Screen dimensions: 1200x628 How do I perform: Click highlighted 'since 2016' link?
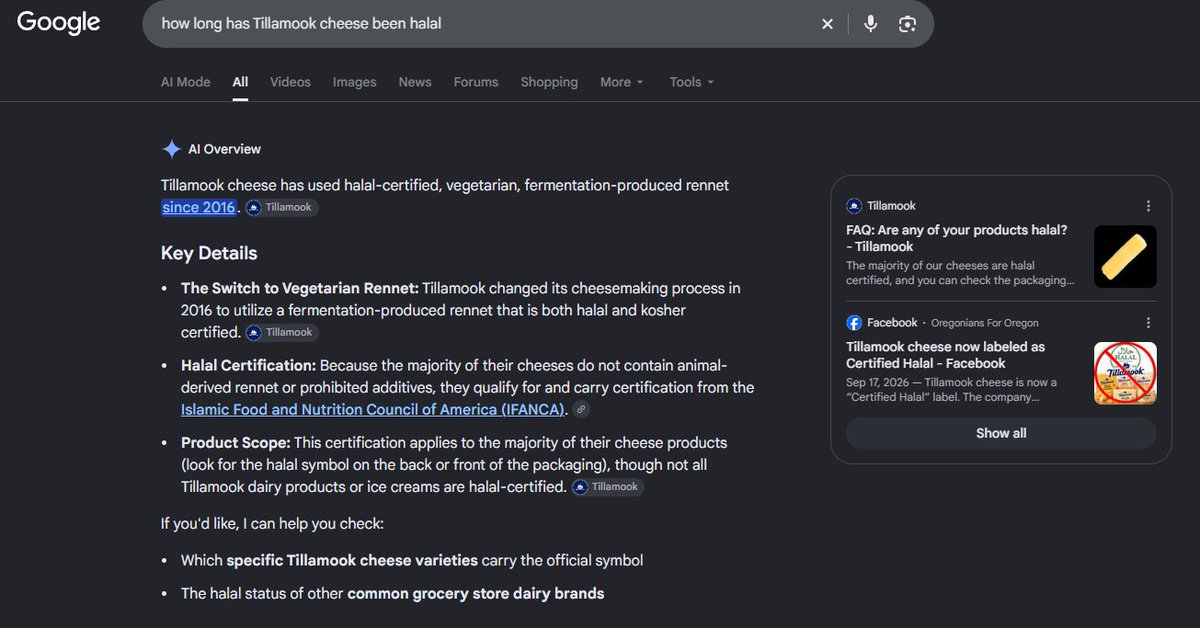tap(199, 207)
